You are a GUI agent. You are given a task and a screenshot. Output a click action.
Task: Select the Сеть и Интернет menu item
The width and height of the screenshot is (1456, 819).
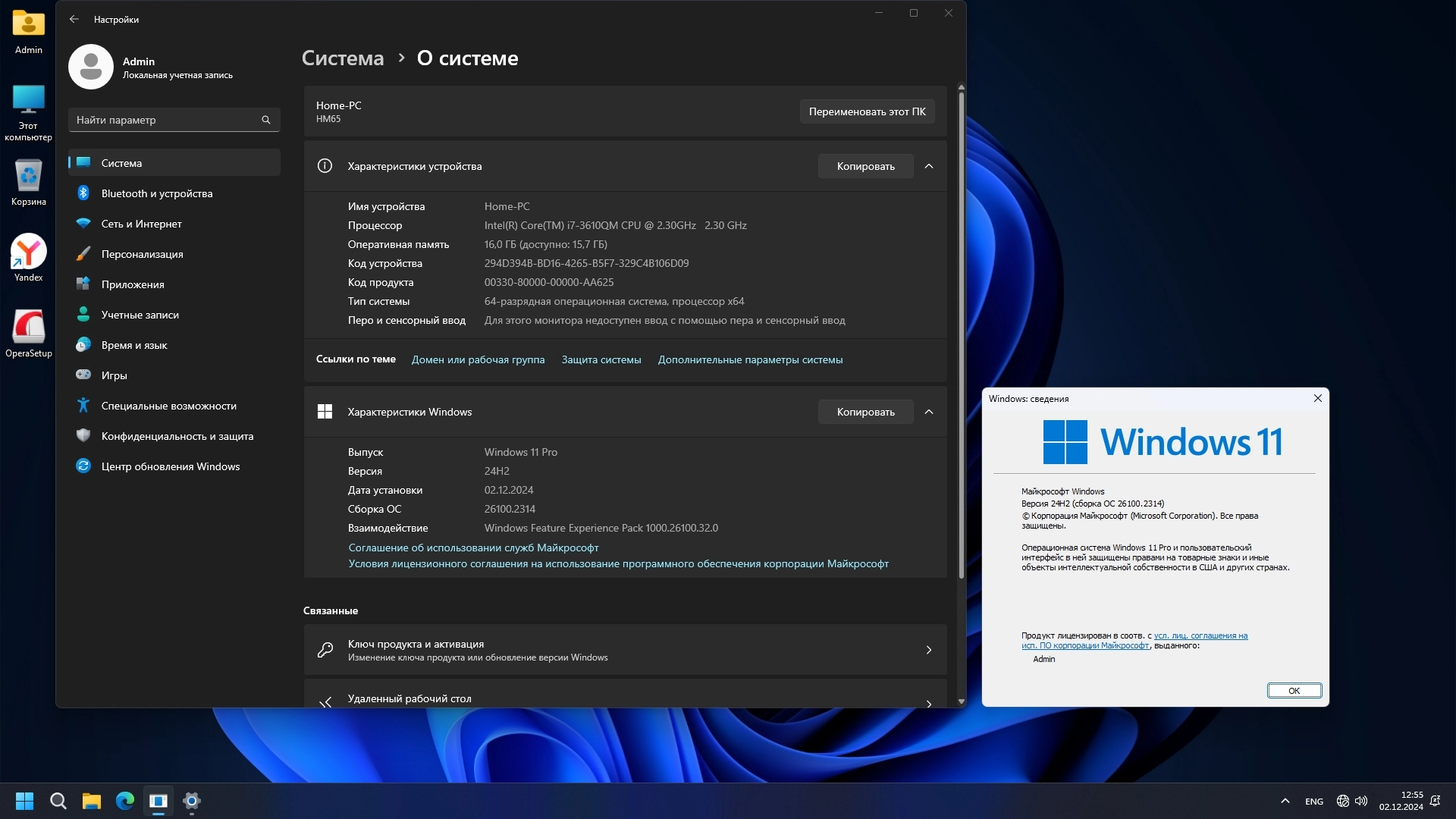coord(141,224)
